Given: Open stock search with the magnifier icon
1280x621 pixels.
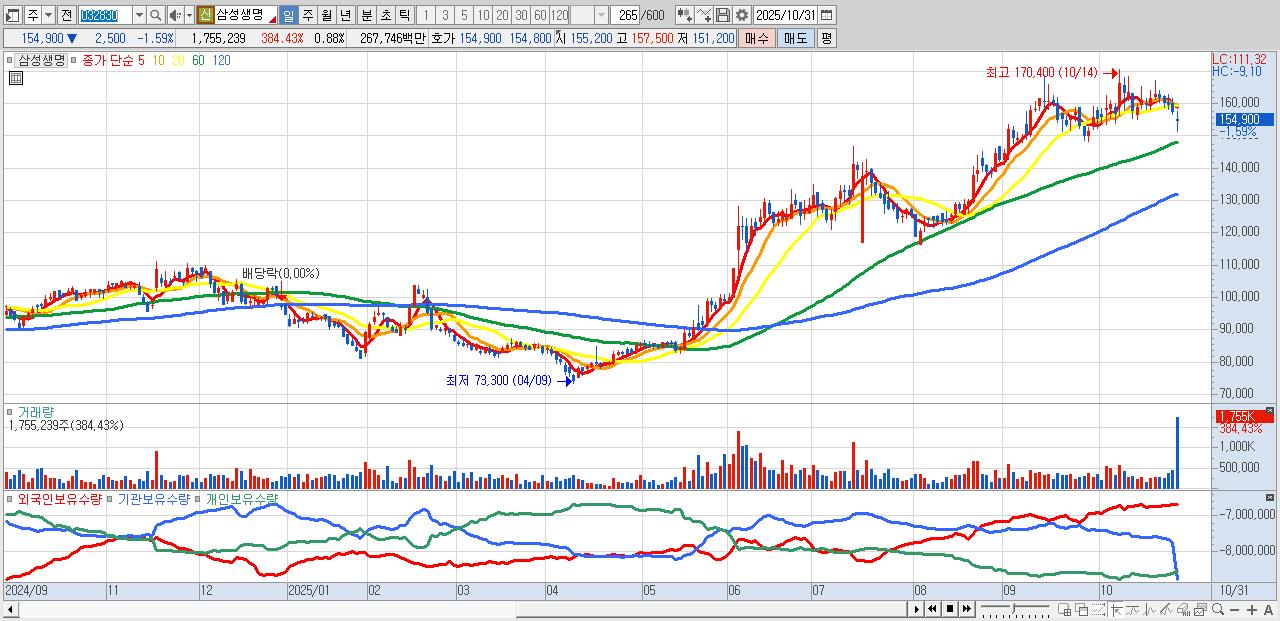Looking at the screenshot, I should click(156, 15).
